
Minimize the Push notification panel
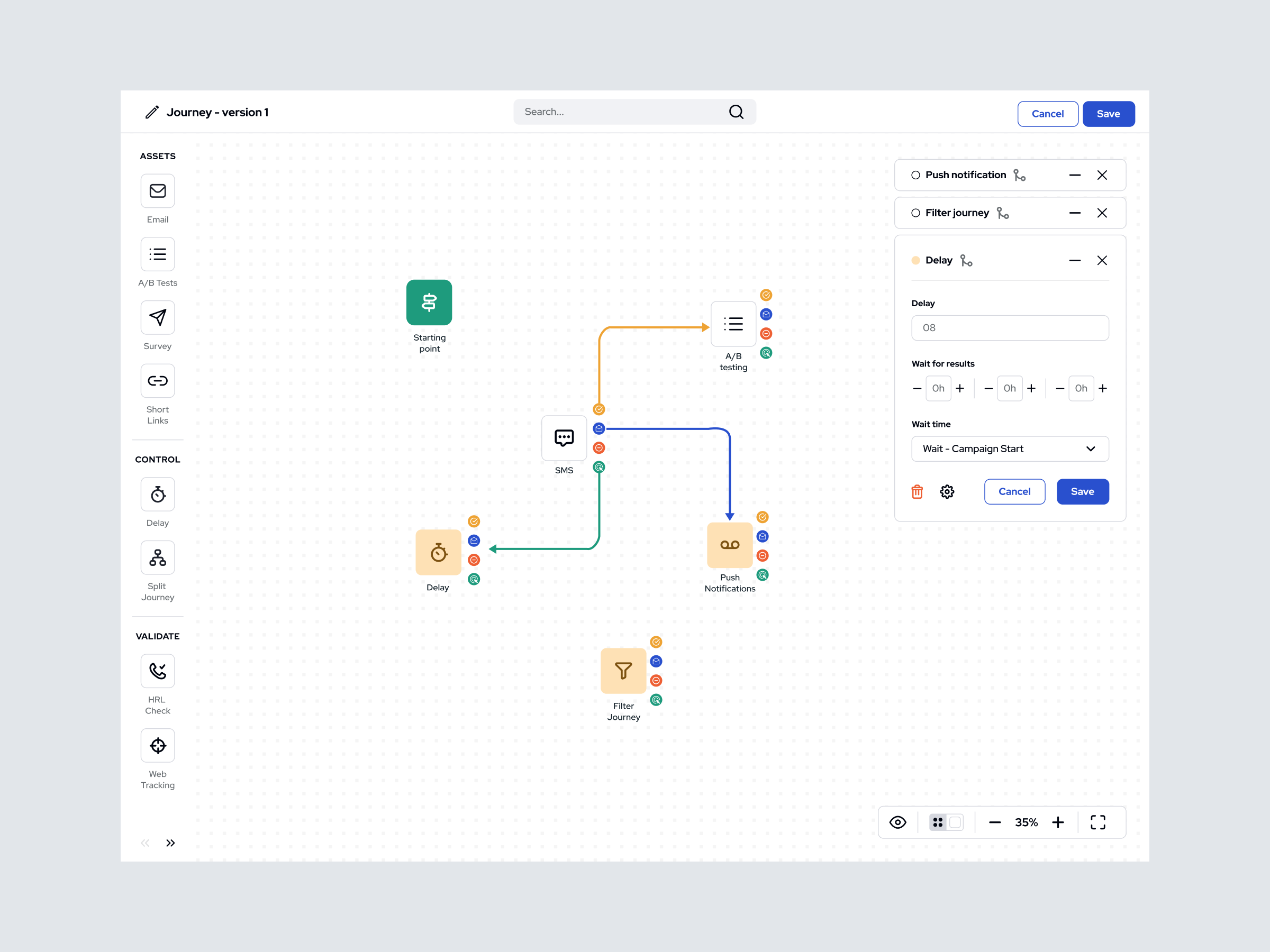(x=1075, y=175)
